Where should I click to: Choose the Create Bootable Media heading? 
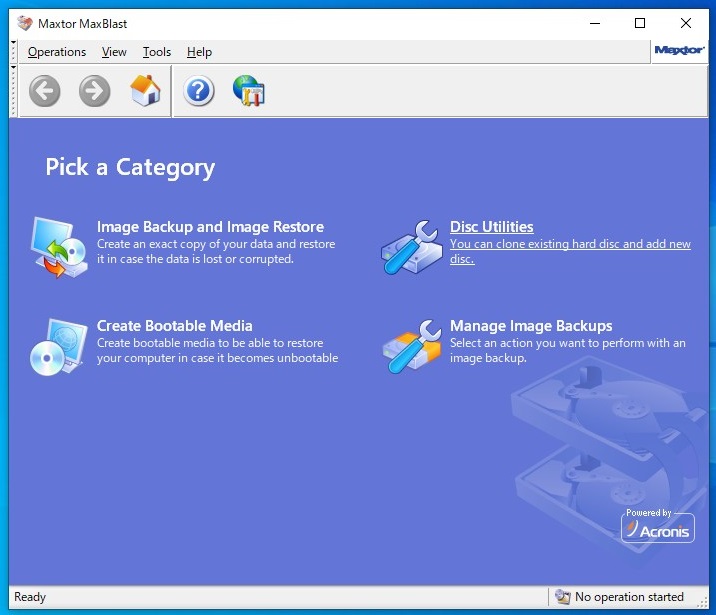[x=174, y=326]
